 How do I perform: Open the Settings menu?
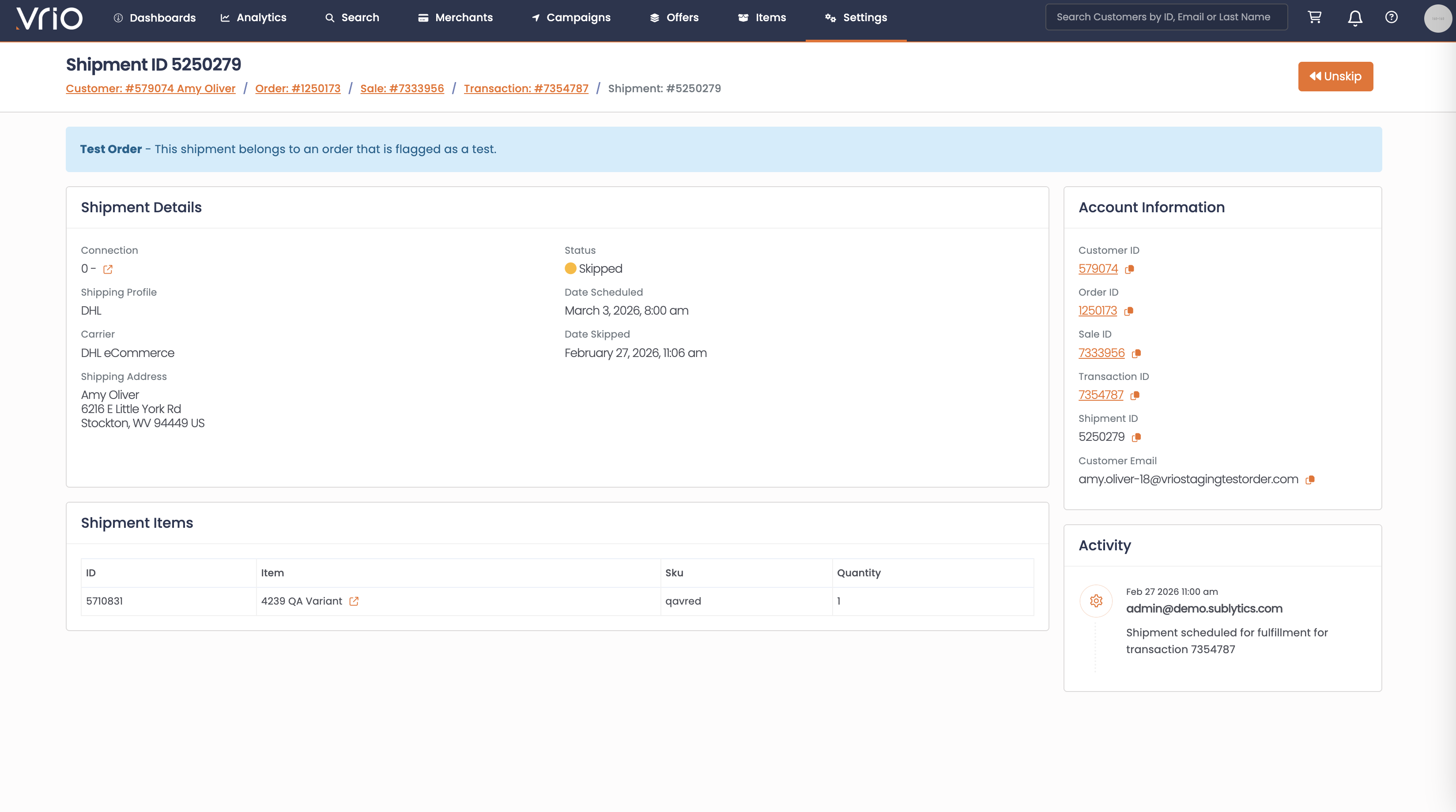tap(856, 18)
